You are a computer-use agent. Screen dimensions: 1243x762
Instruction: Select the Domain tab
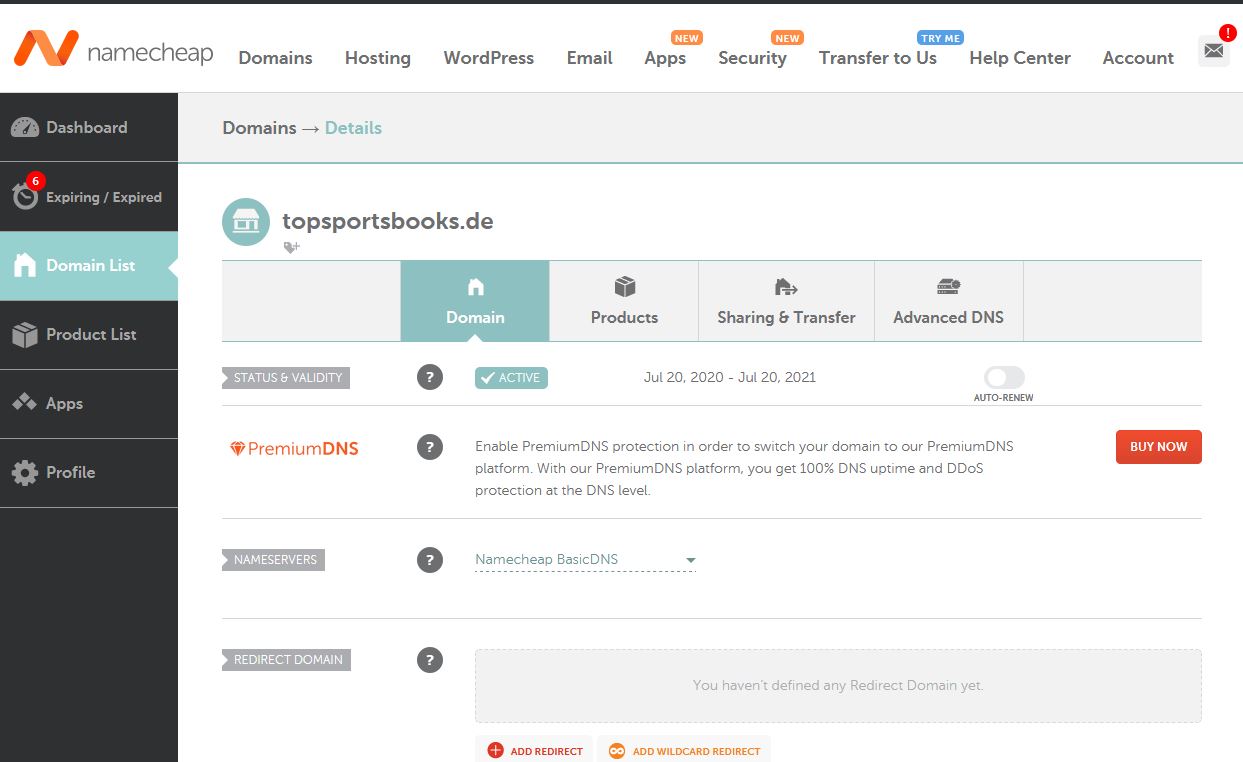pyautogui.click(x=475, y=301)
